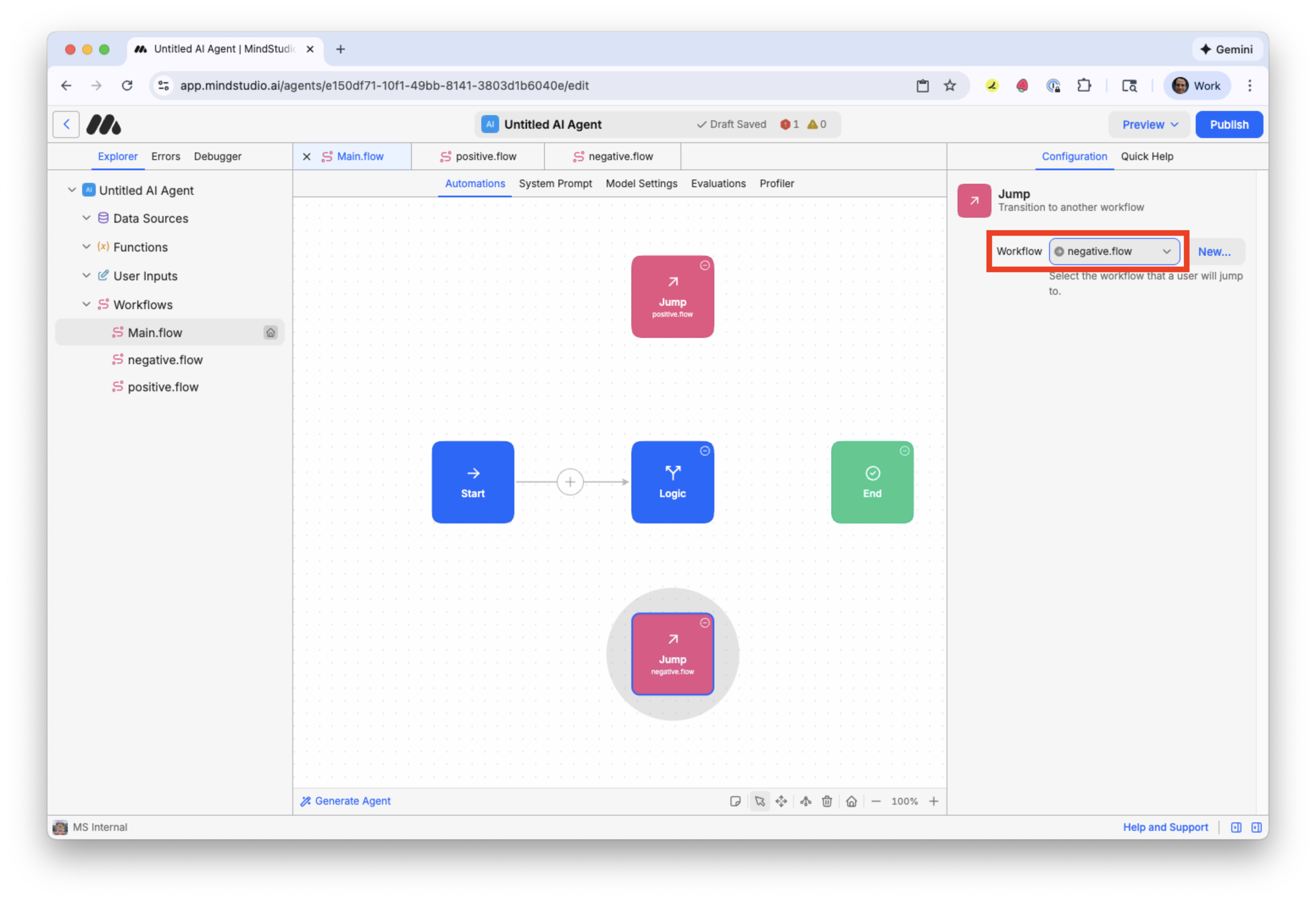
Task: Click the Publish button
Action: coord(1230,124)
